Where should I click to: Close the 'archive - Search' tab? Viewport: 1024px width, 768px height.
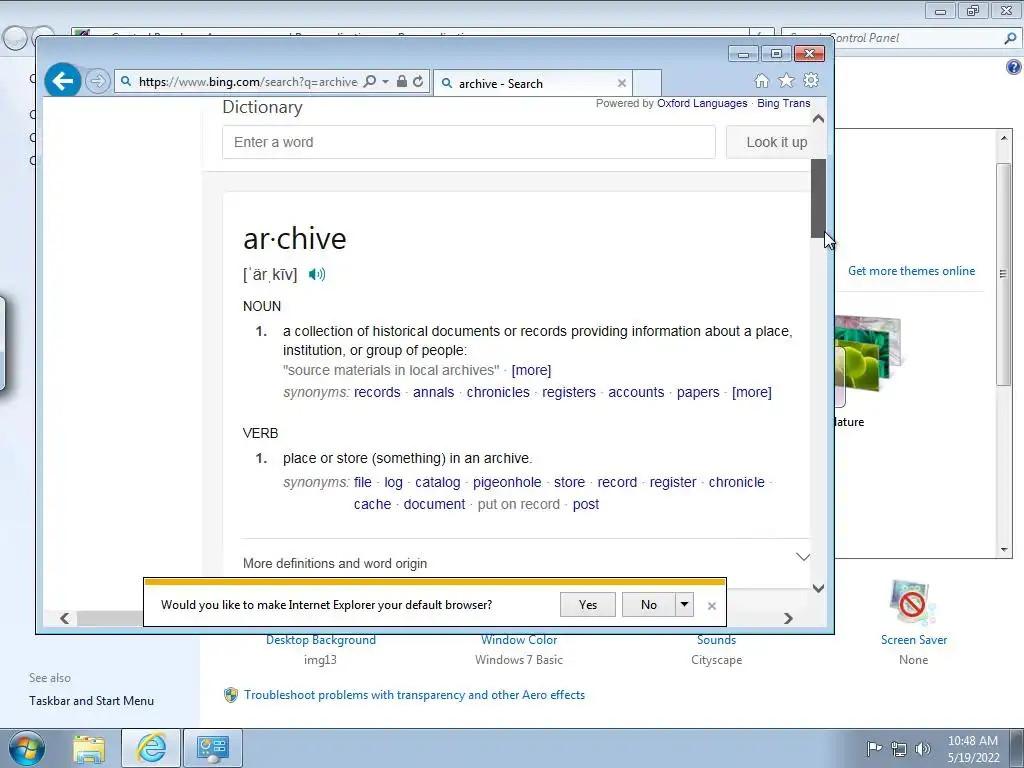[622, 83]
